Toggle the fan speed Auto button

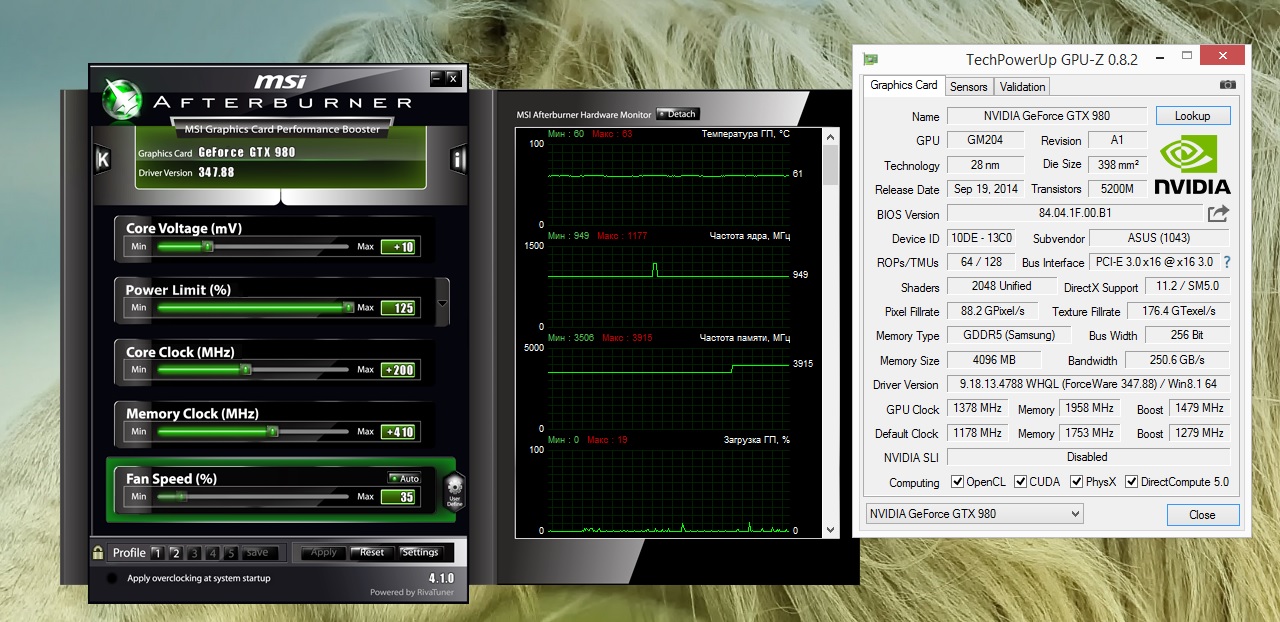point(404,478)
